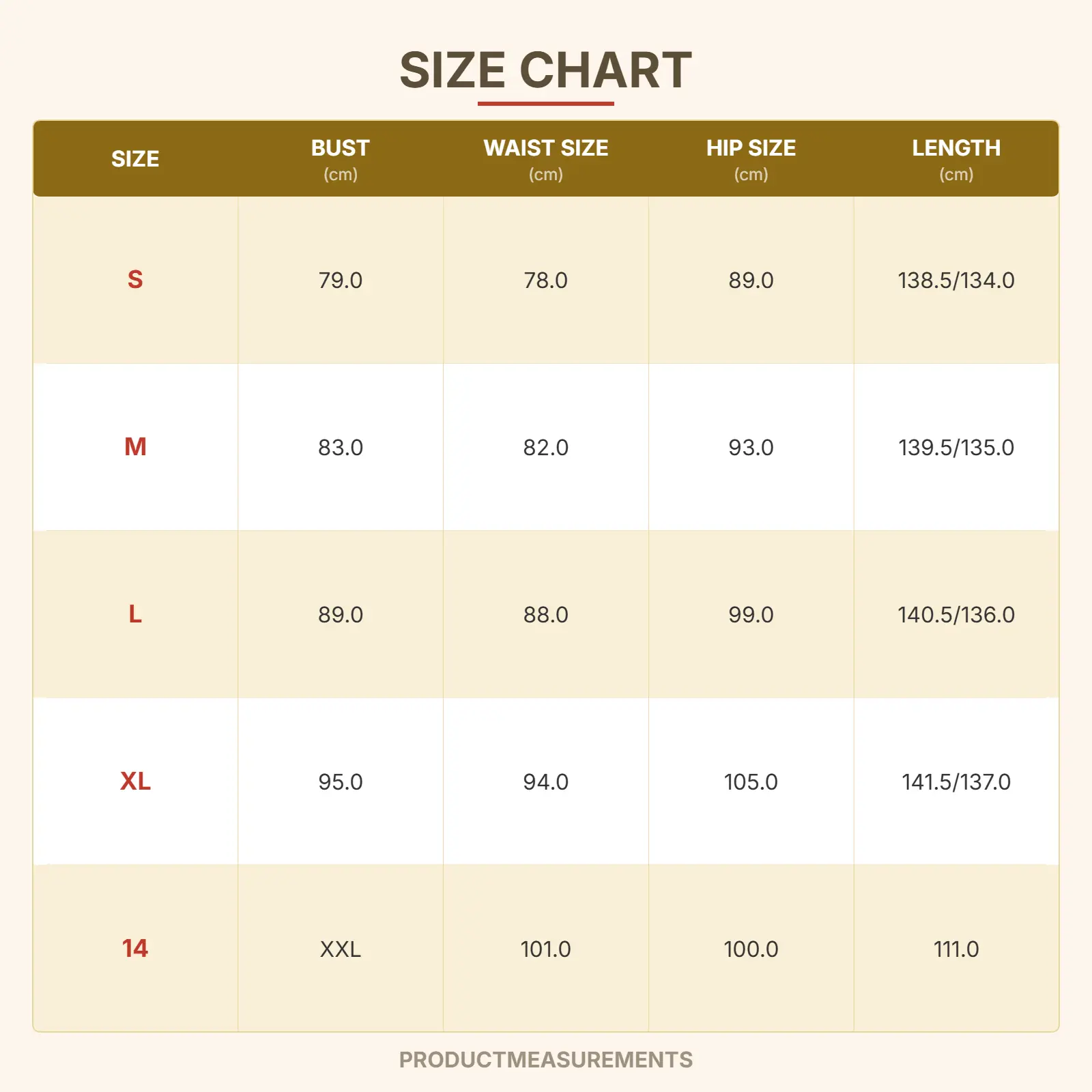Click the 111.0 cell in last row
Screen dimensions: 1092x1092
[x=955, y=949]
